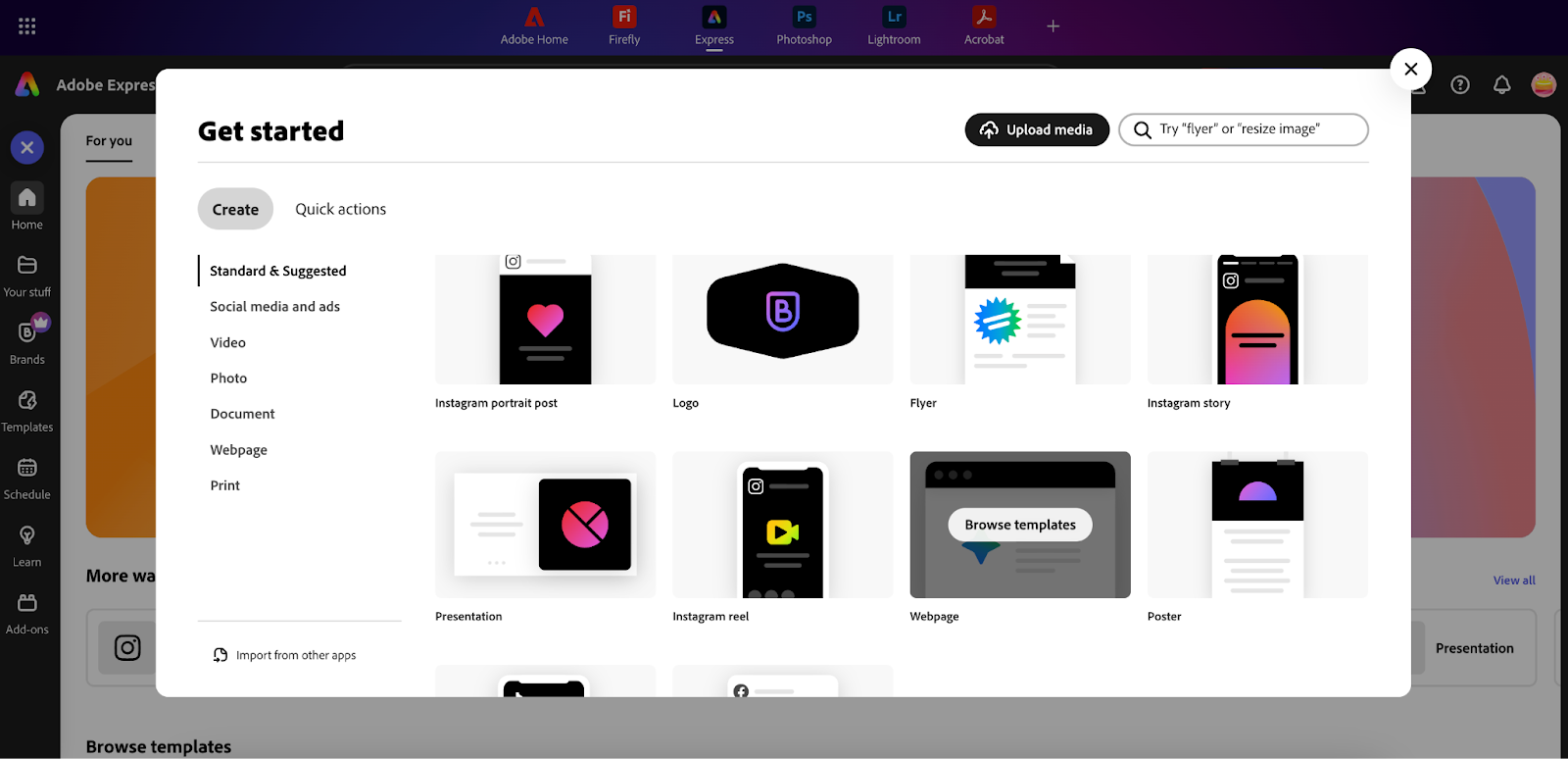This screenshot has height=759, width=1568.
Task: Select the Document category
Action: 242,414
